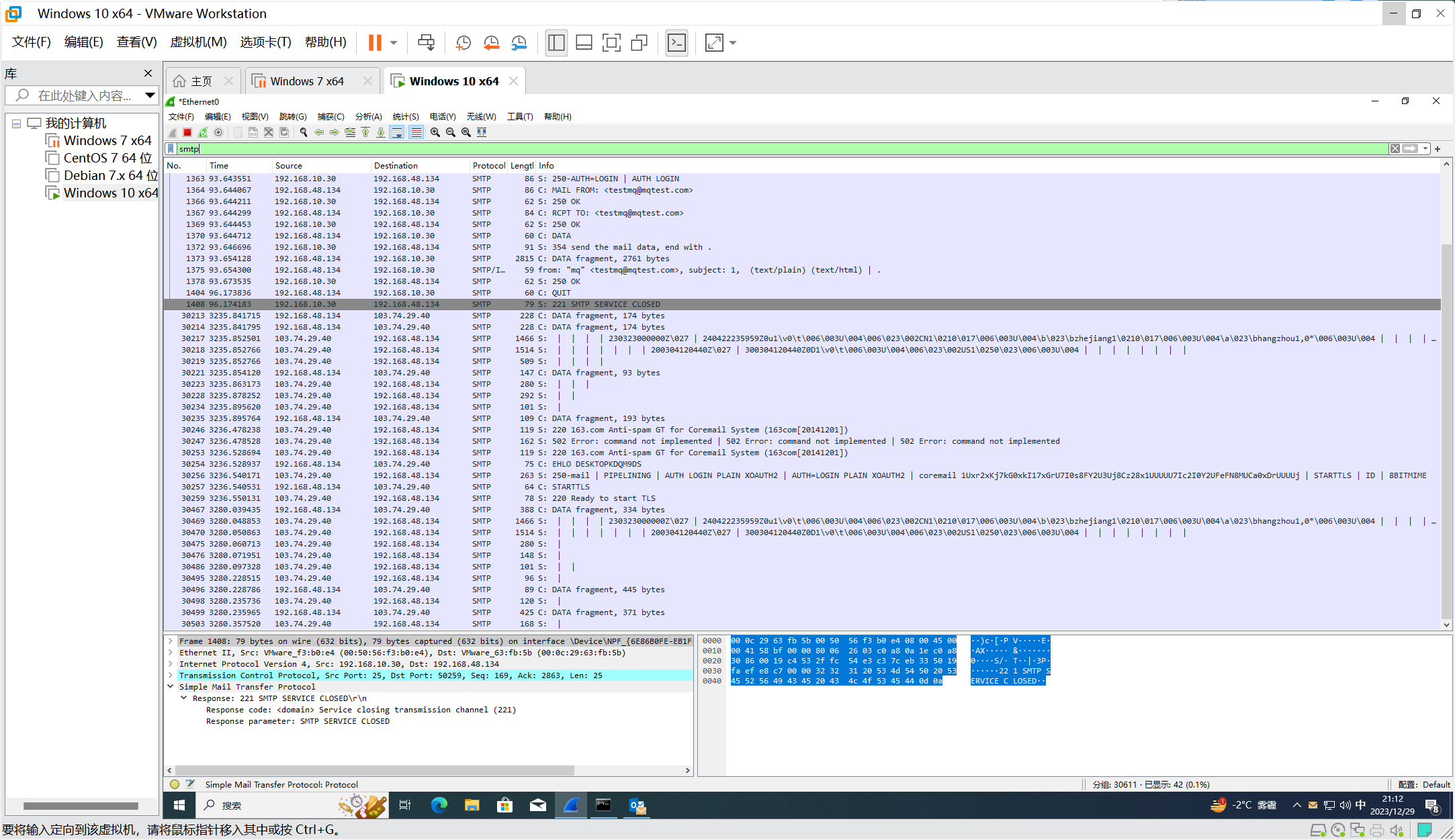
Task: Open the stretch guest dropdown arrow
Action: [733, 43]
